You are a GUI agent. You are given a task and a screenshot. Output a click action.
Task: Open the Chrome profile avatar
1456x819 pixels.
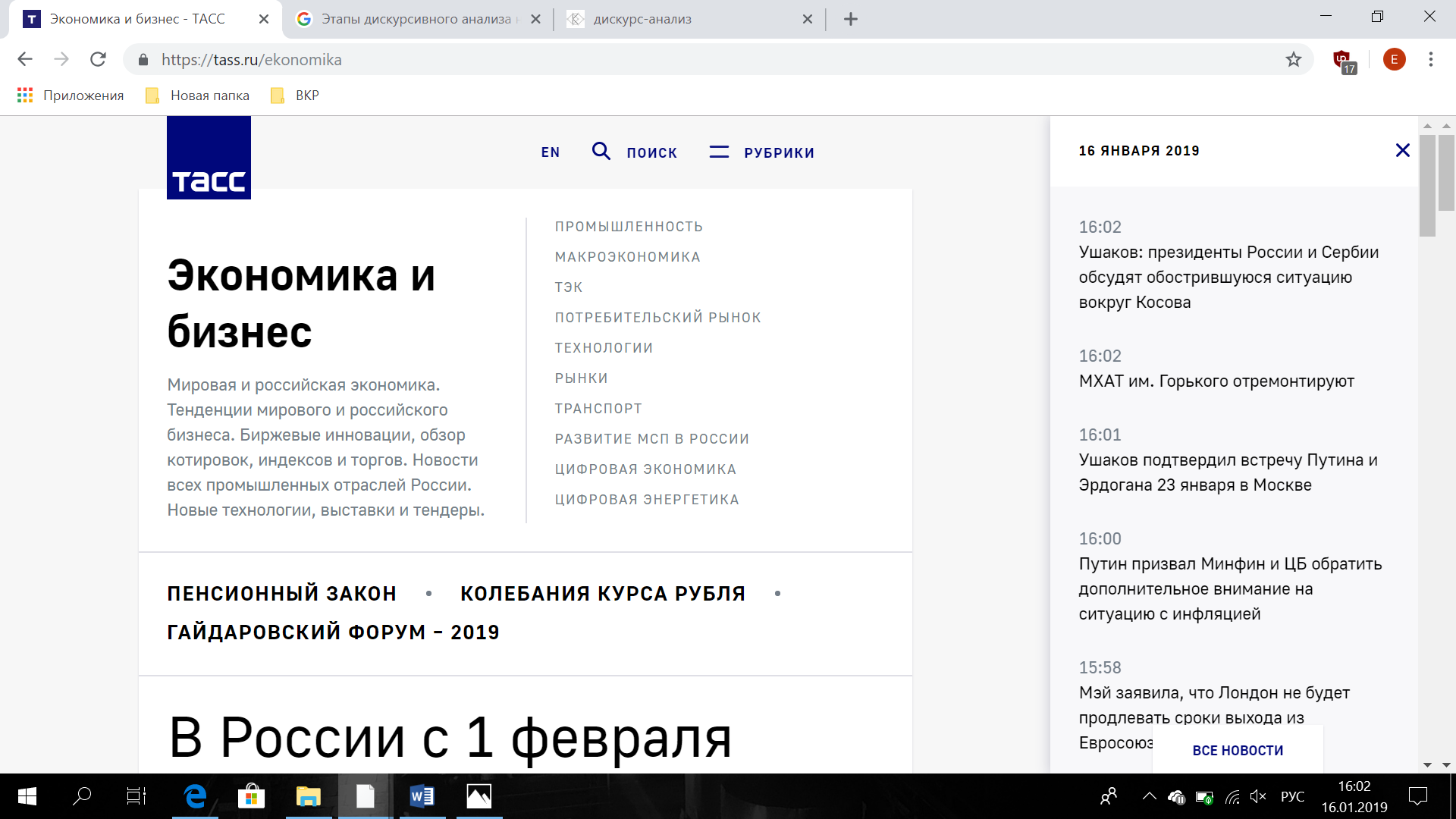point(1394,59)
